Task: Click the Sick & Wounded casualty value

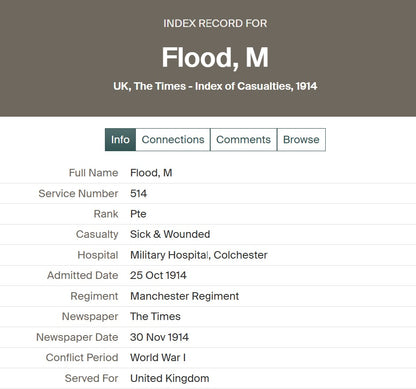Action: pyautogui.click(x=170, y=234)
